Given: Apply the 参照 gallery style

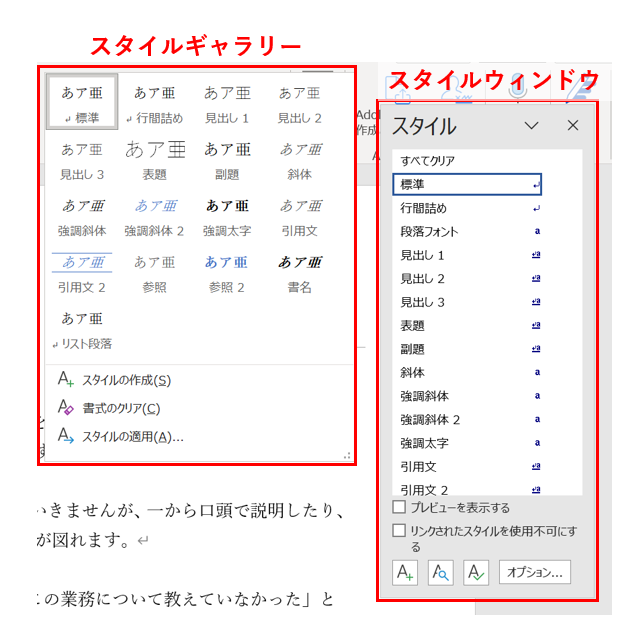Looking at the screenshot, I should click(x=154, y=274).
